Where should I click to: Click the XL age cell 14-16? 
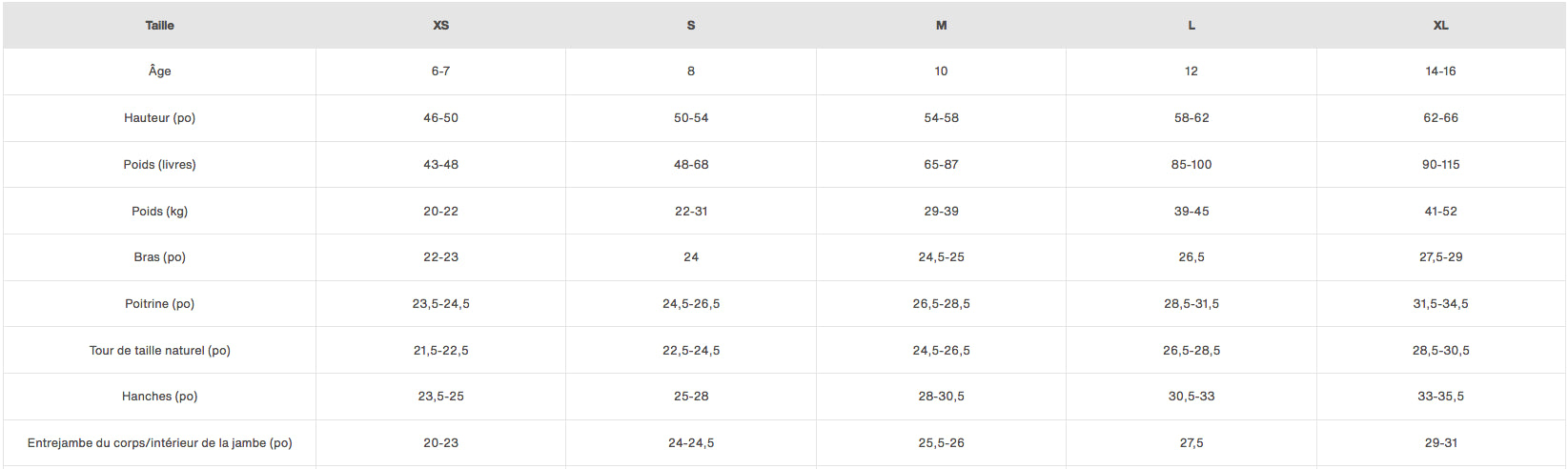tap(1440, 71)
